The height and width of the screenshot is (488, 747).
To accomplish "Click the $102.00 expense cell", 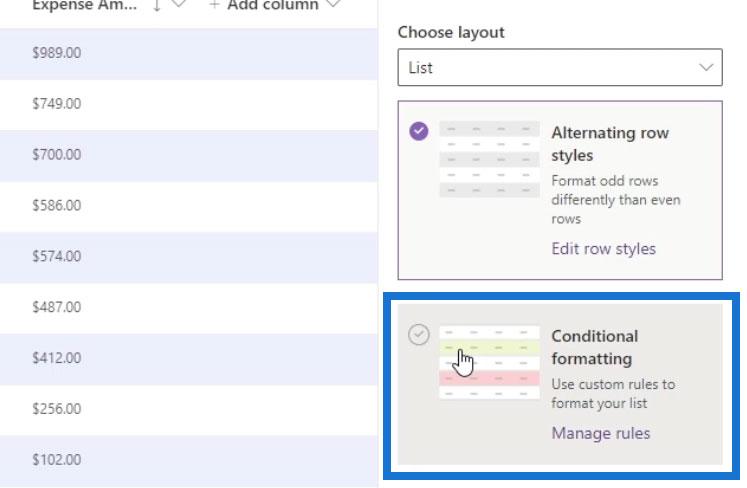I will 57,460.
